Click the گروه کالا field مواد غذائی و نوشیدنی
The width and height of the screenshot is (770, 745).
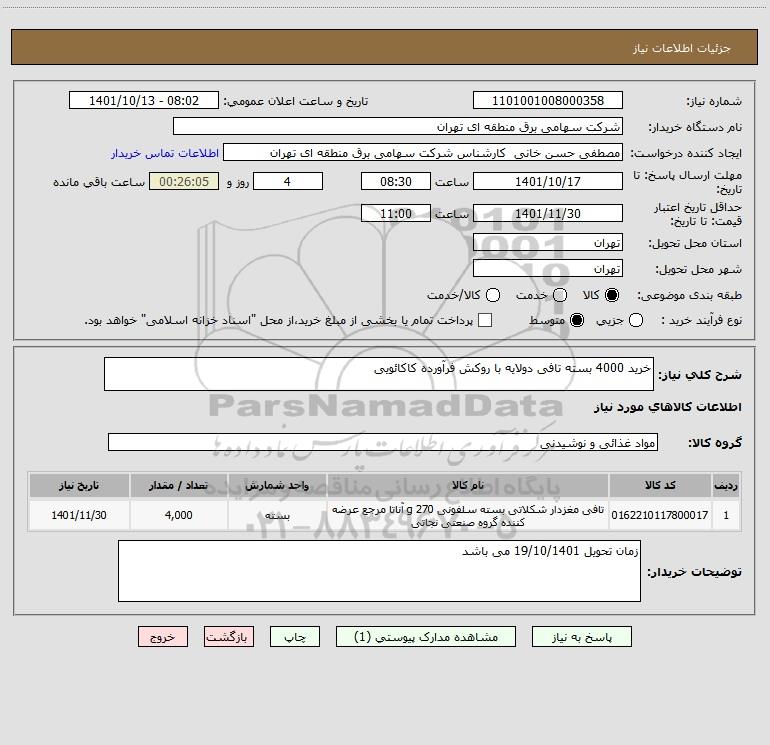(383, 442)
